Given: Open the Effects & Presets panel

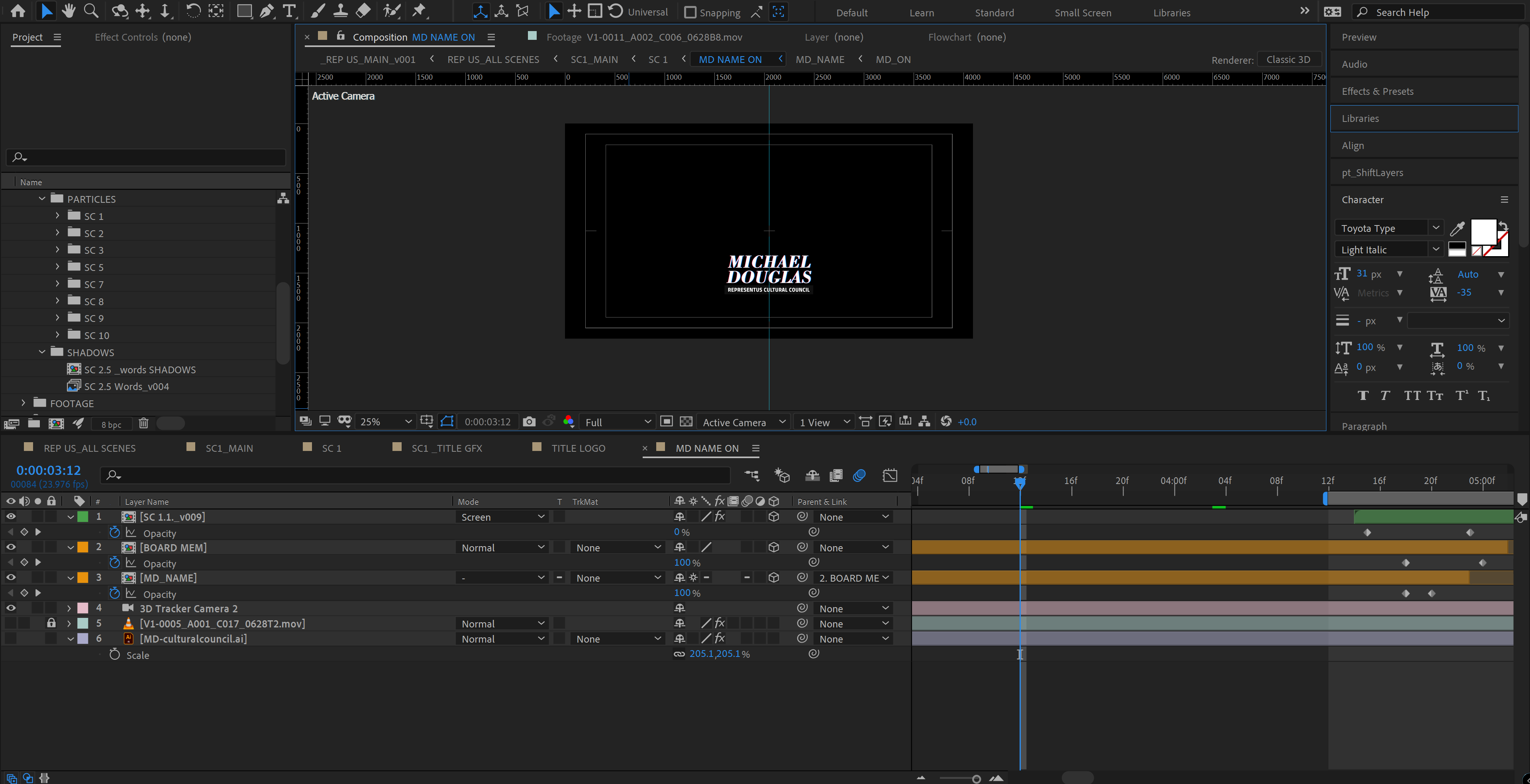Looking at the screenshot, I should pyautogui.click(x=1377, y=91).
